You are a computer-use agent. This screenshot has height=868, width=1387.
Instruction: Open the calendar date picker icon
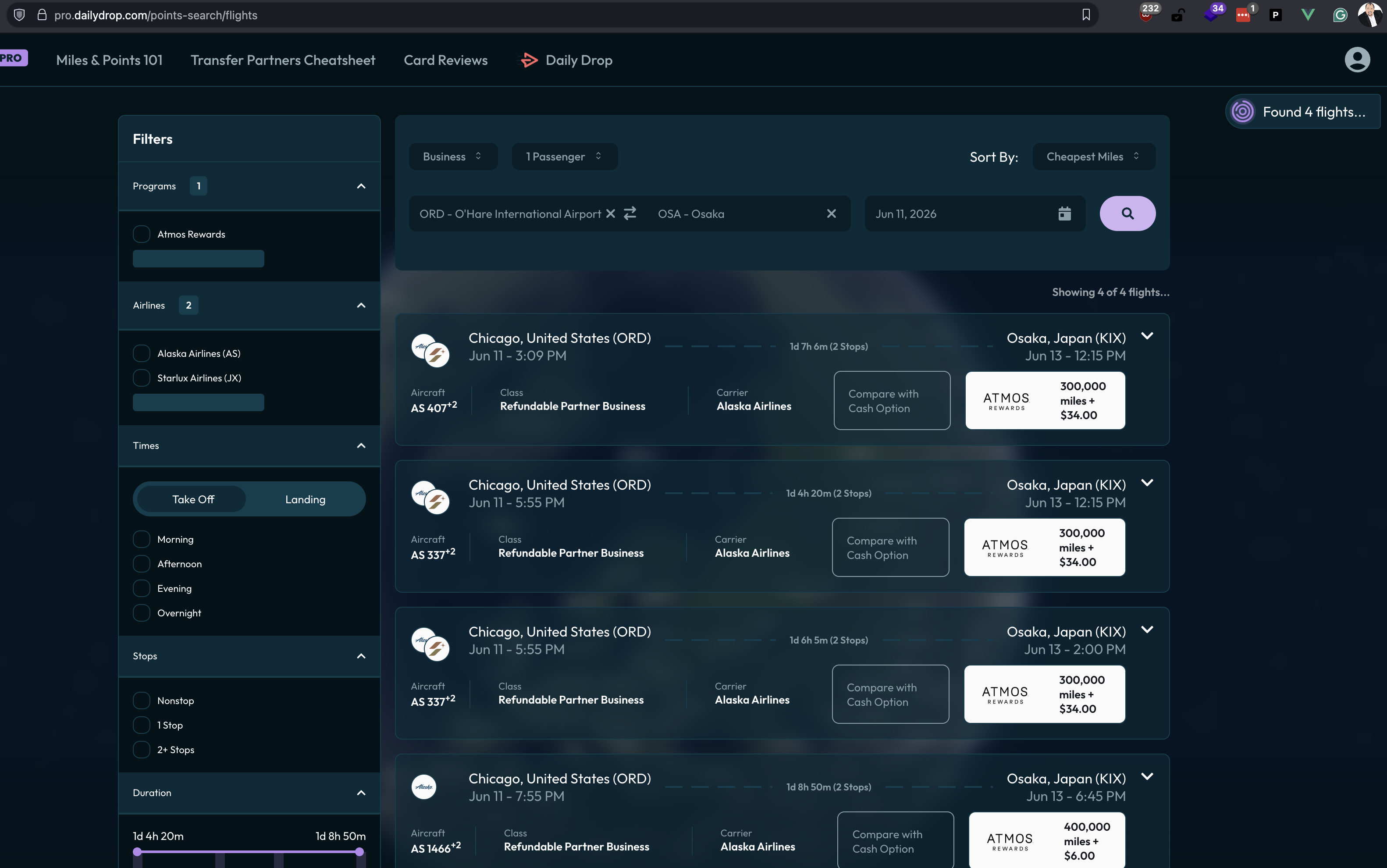pos(1064,213)
